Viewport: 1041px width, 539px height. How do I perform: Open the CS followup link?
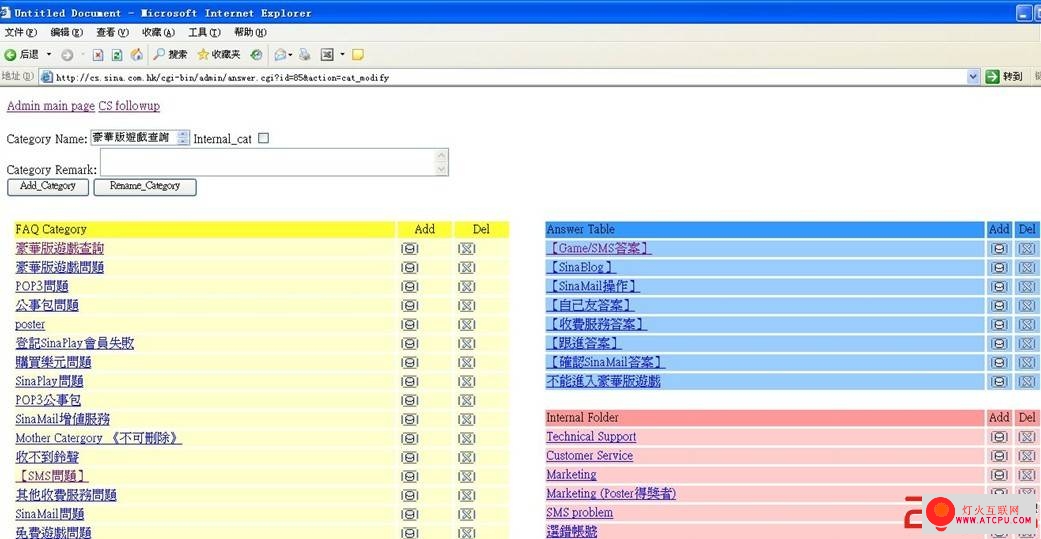tap(129, 106)
